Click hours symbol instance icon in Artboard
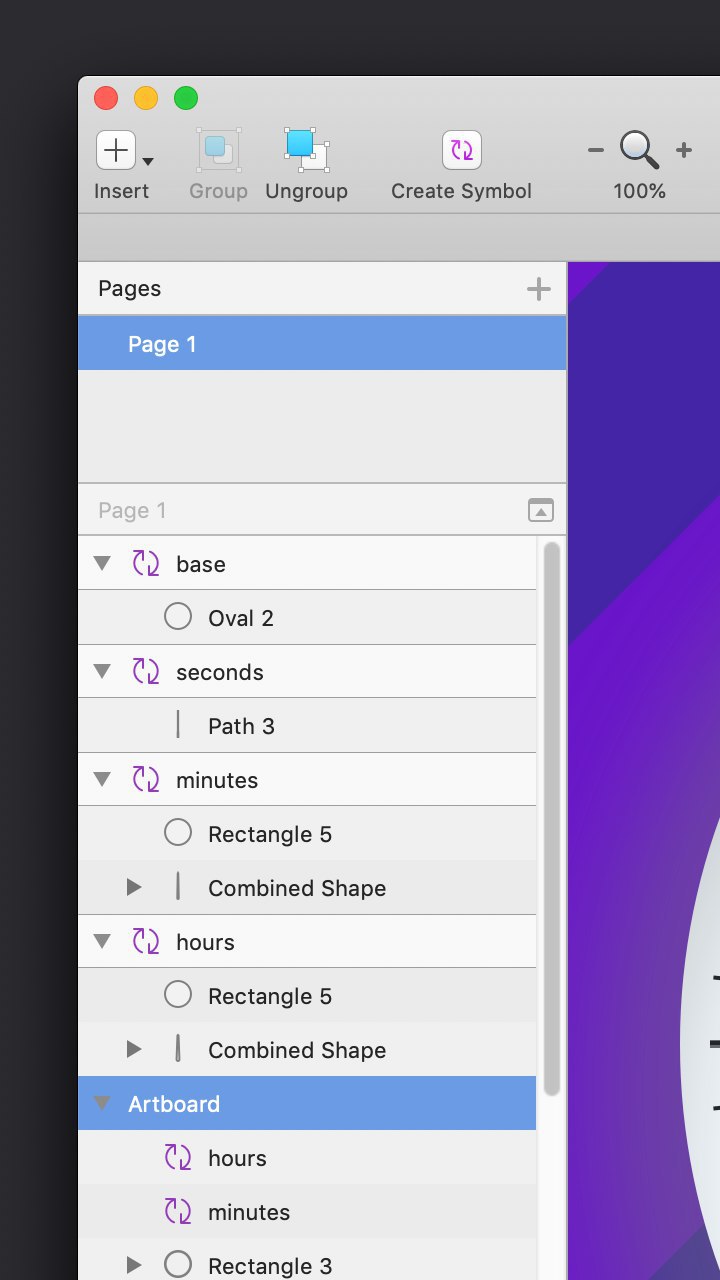Screen dimensions: 720x1280 coord(178,1157)
